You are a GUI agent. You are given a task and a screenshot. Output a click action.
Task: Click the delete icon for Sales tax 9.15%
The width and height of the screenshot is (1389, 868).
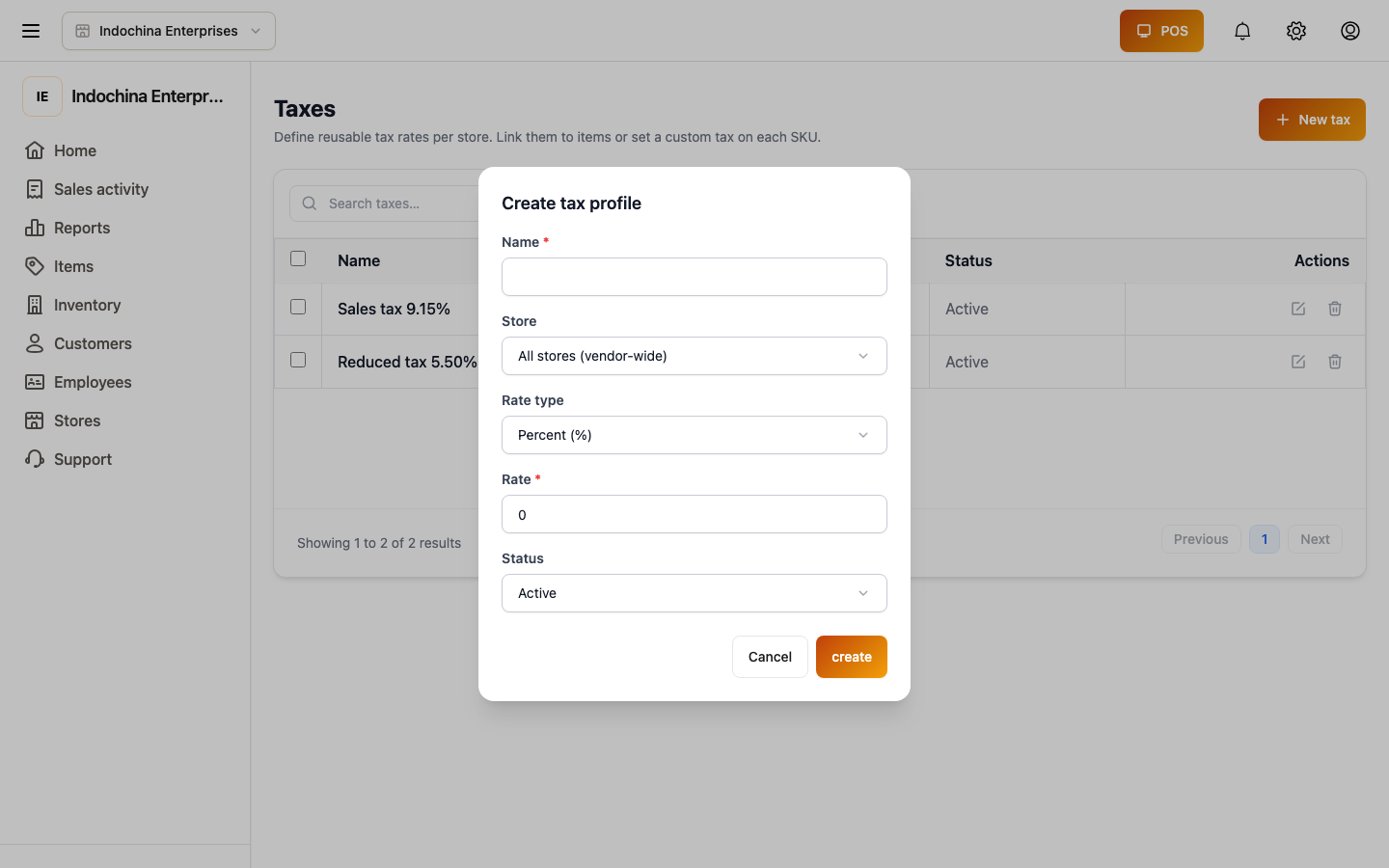1335,309
